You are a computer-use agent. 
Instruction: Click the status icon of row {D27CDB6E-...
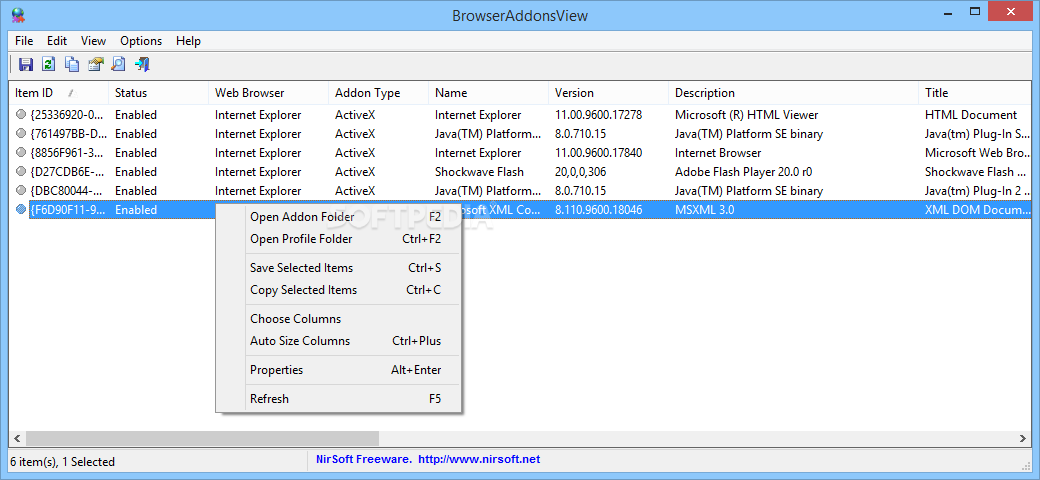point(21,172)
